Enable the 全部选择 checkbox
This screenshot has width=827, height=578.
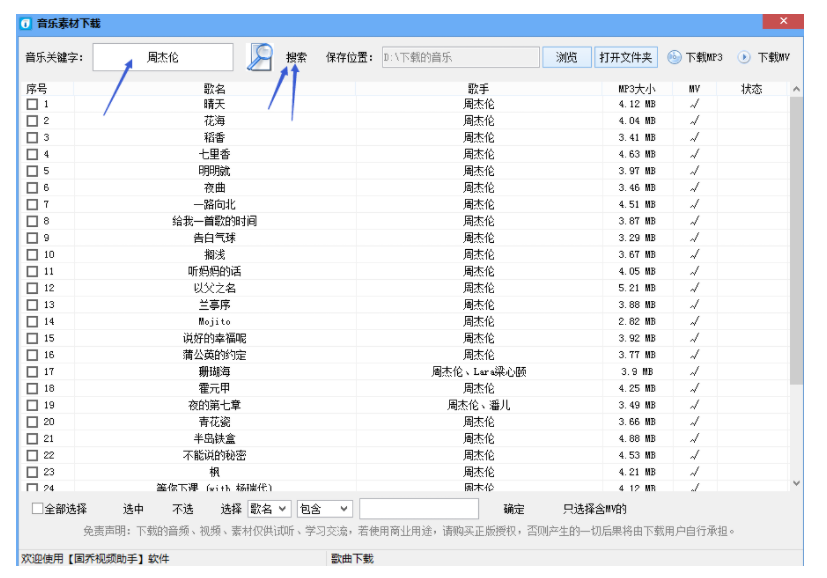(38, 509)
